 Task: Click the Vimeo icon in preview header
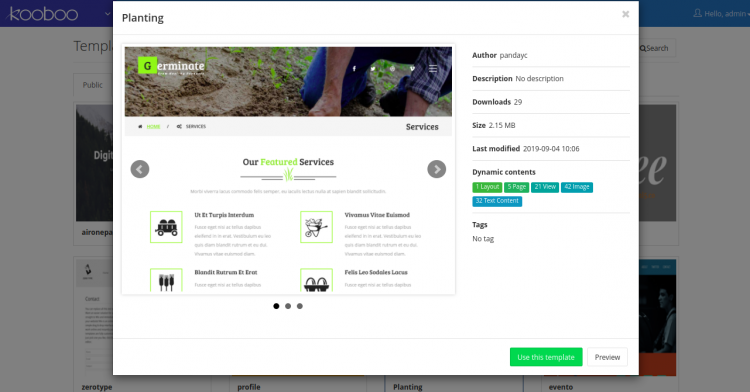(412, 69)
